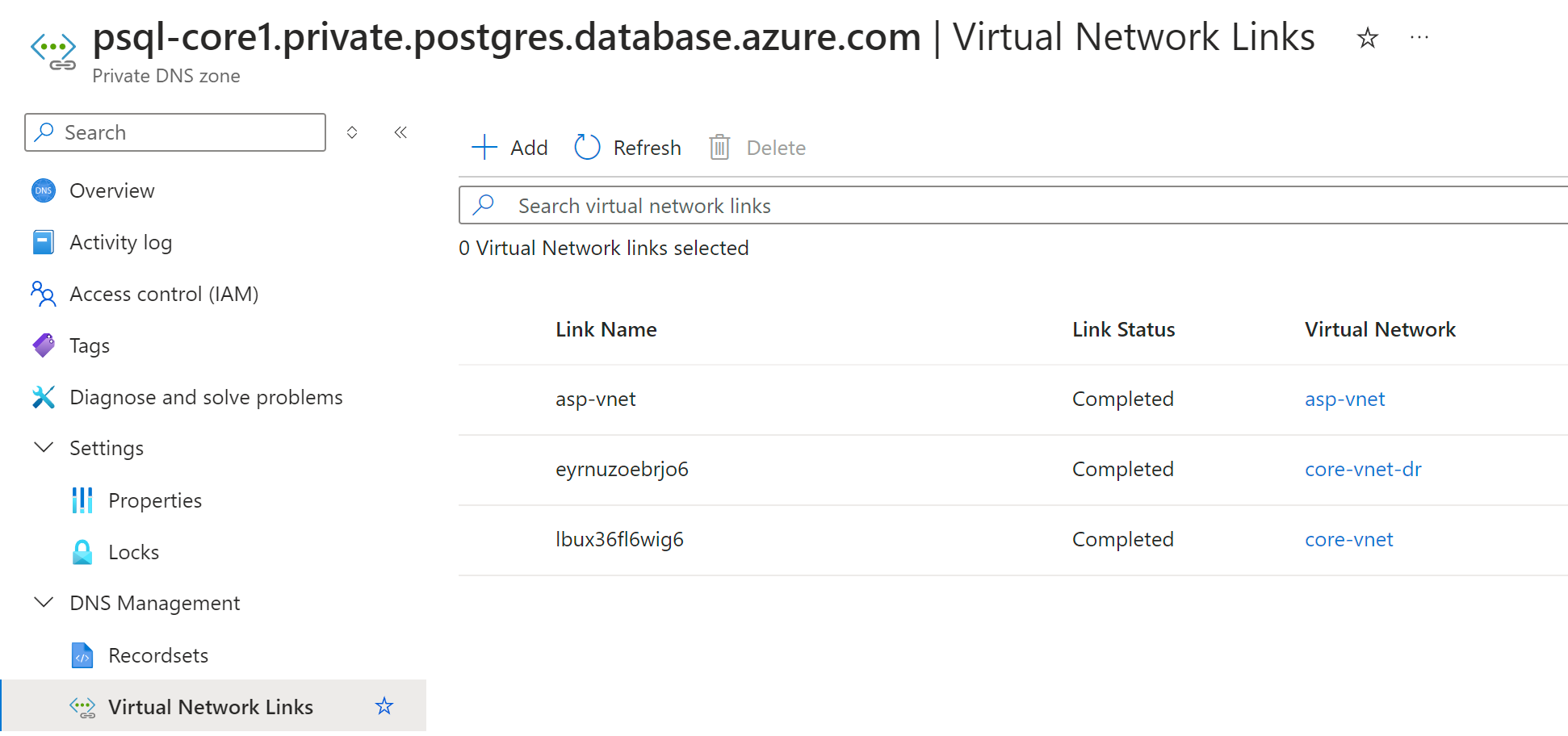1568x736 pixels.
Task: Collapse the DNS Management section
Action: click(x=44, y=602)
